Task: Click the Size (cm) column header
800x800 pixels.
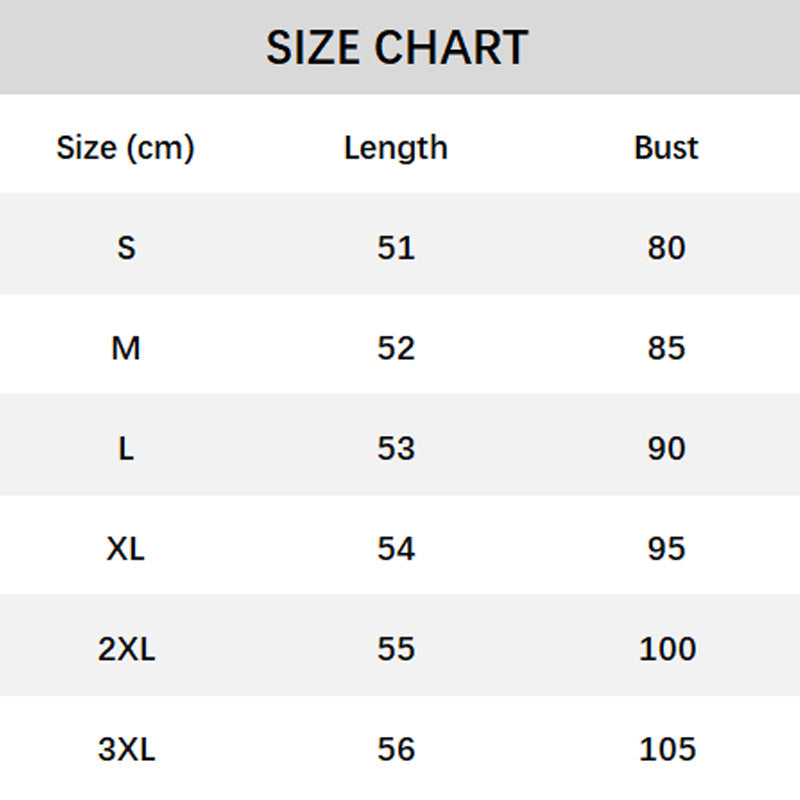Action: tap(125, 148)
